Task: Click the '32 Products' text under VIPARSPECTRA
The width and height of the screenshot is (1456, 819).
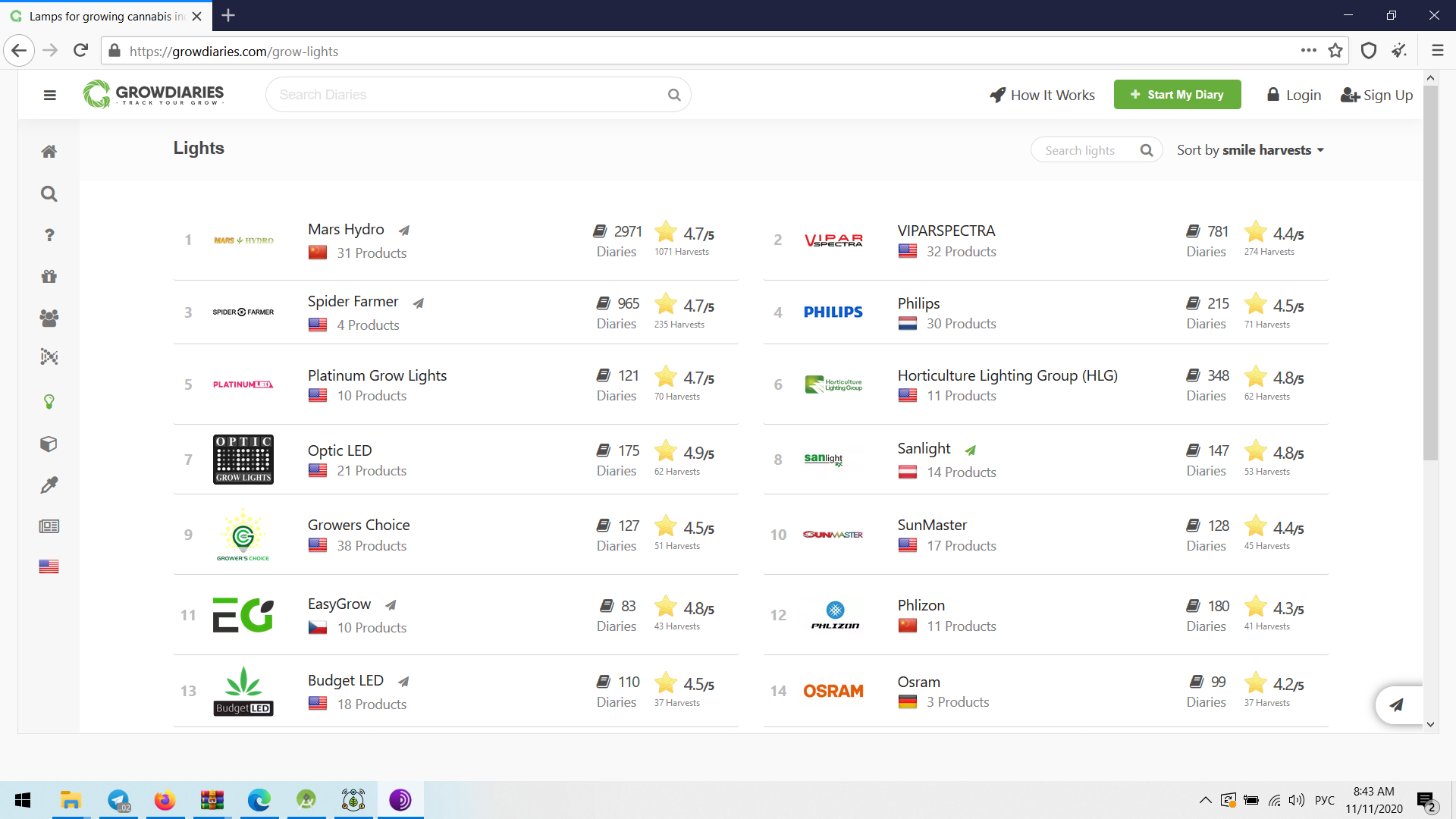Action: tap(962, 252)
